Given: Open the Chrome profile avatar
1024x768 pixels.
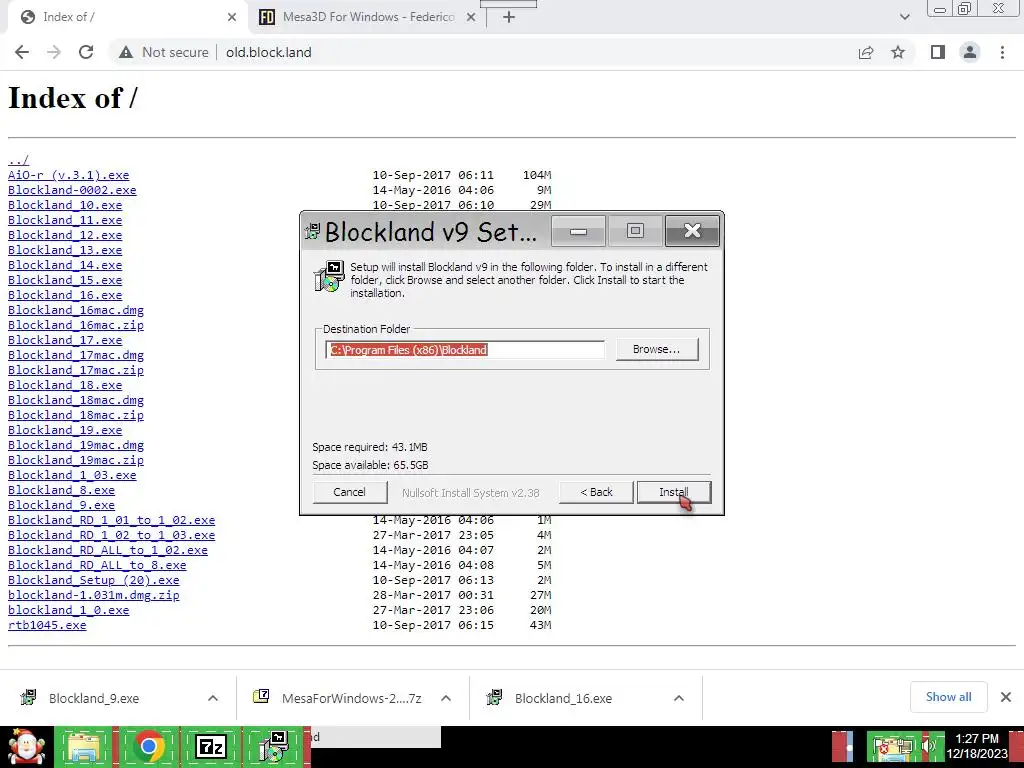Looking at the screenshot, I should [970, 52].
